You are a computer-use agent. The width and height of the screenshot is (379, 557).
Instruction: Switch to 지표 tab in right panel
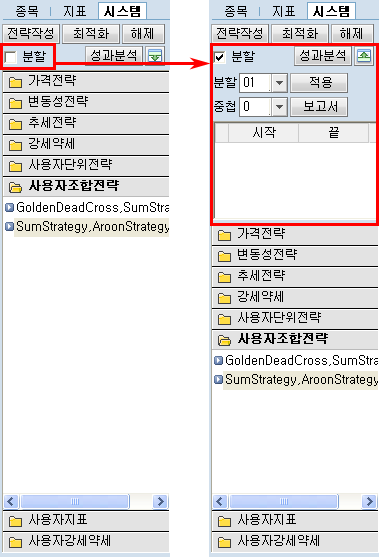click(x=283, y=11)
